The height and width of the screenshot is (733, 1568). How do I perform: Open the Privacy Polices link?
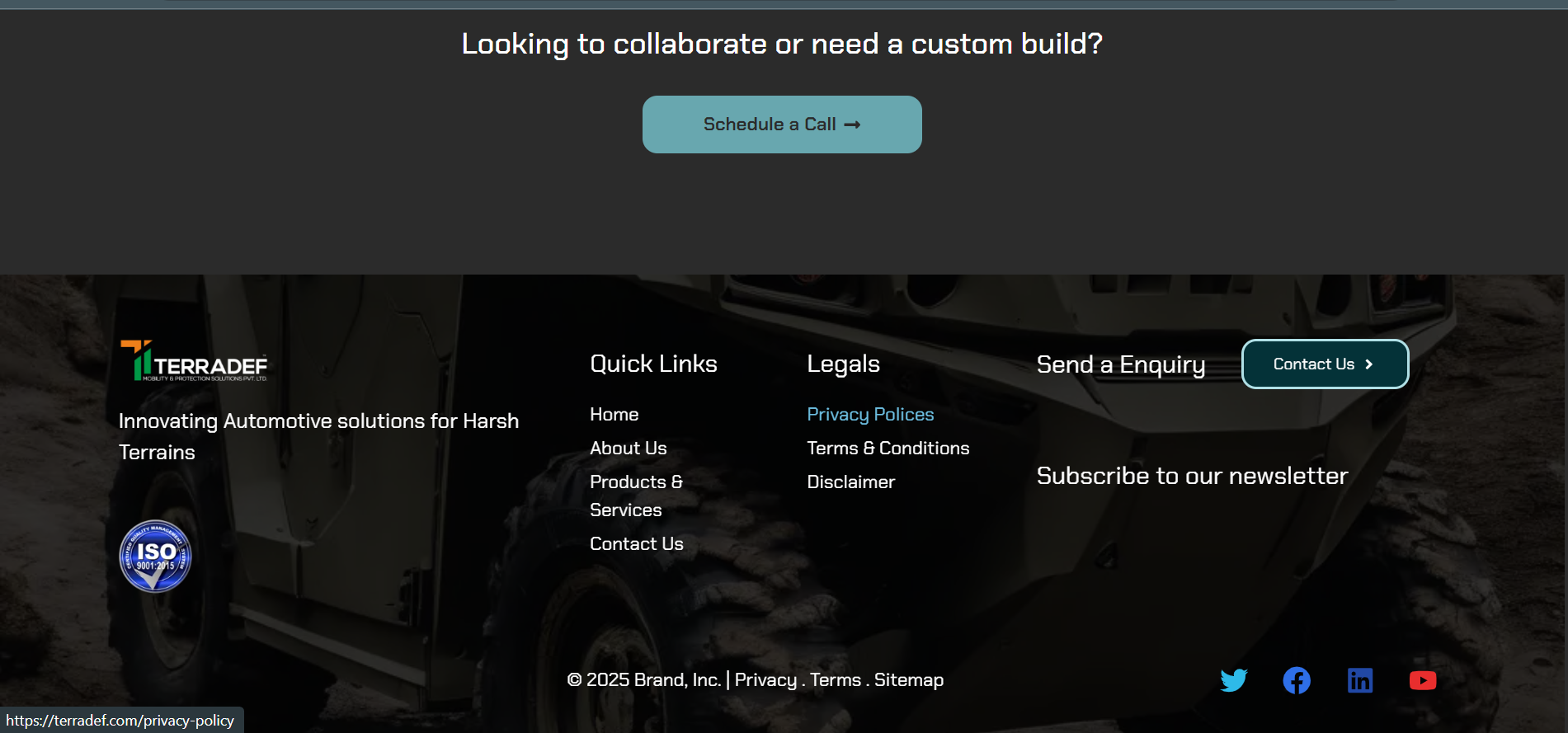click(870, 414)
